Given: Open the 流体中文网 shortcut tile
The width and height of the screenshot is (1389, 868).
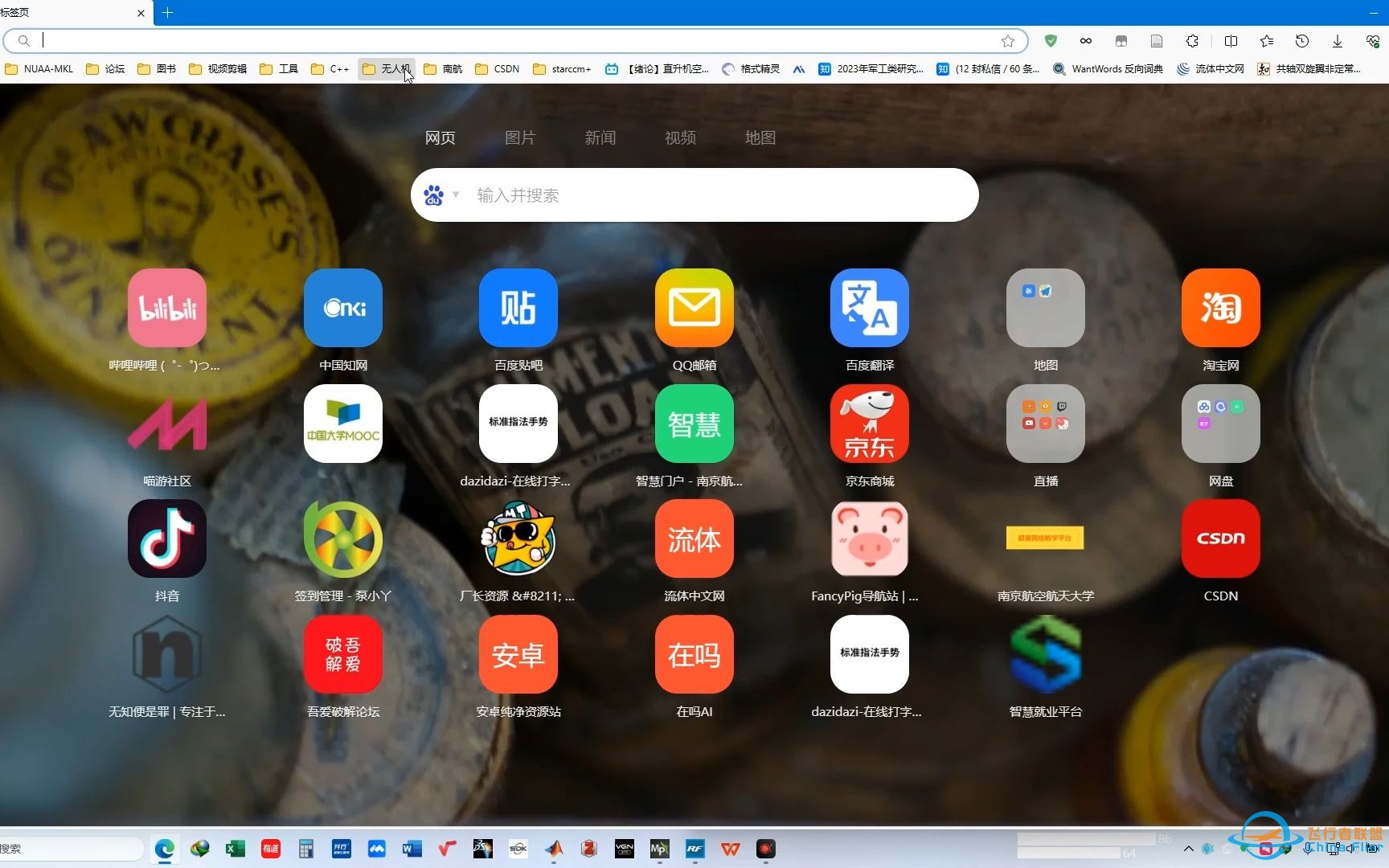Looking at the screenshot, I should [x=694, y=538].
